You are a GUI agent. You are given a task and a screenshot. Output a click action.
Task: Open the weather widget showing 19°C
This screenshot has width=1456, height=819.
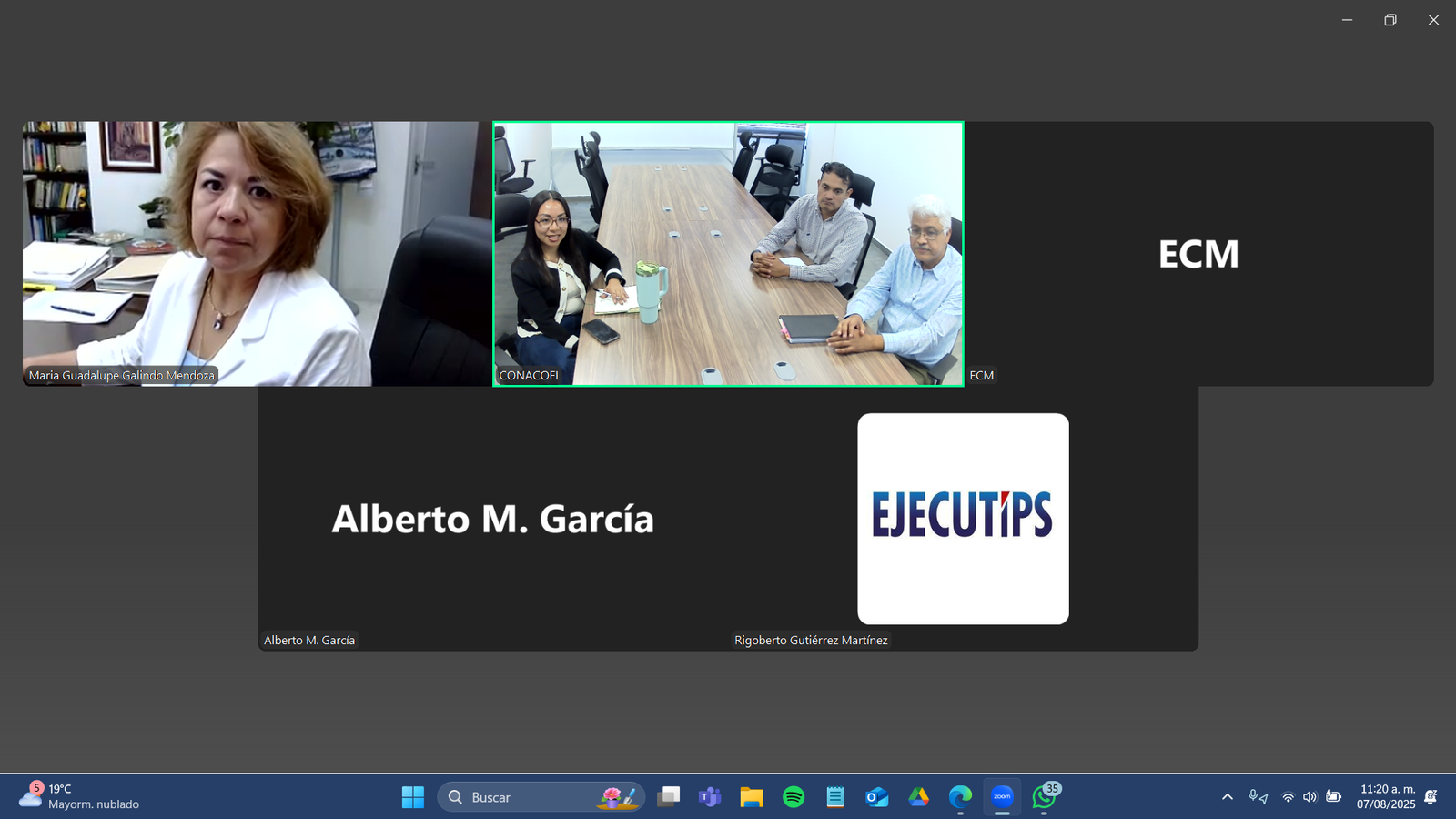coord(80,796)
